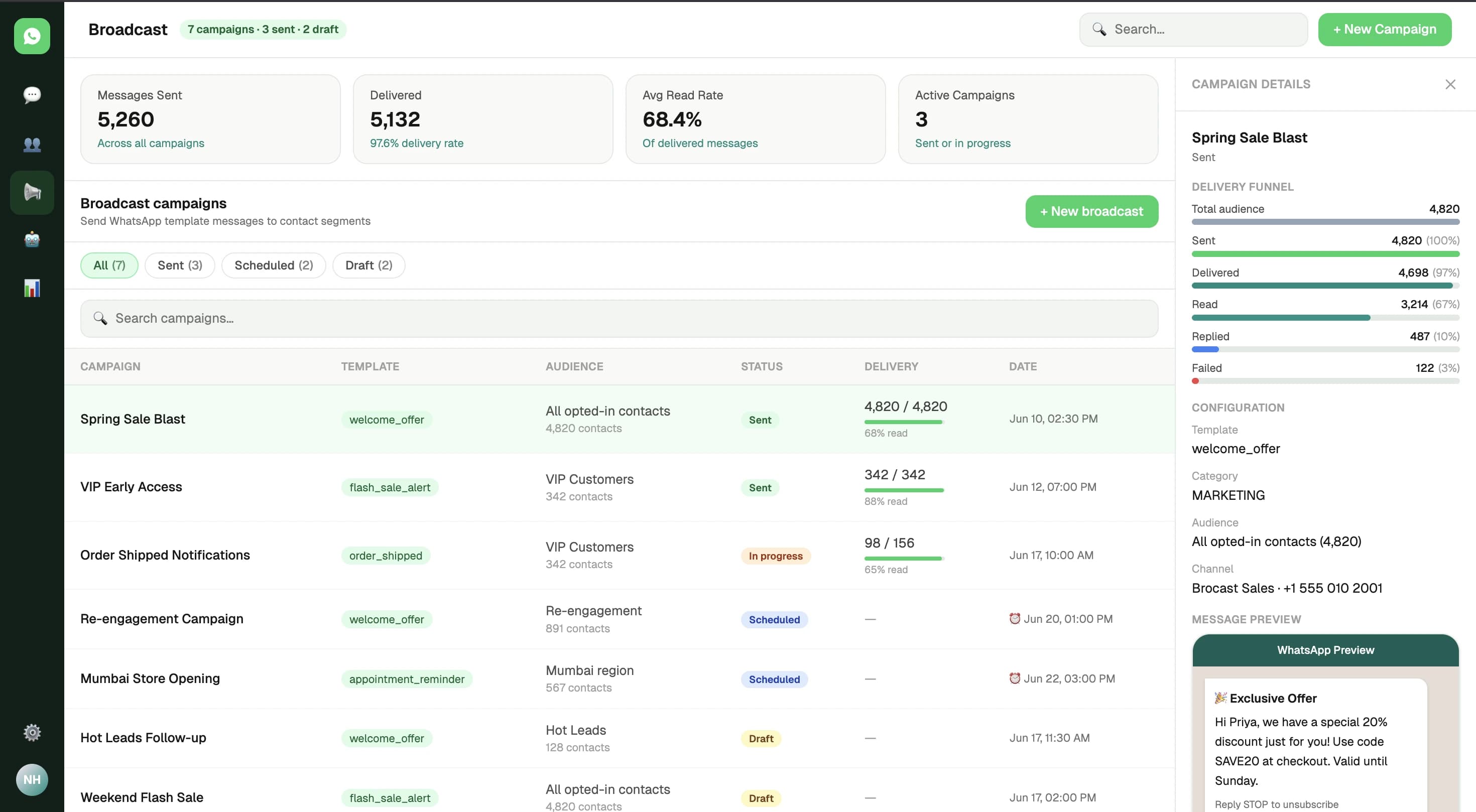
Task: Open the Weekend Flash Sale campaign
Action: 620,791
